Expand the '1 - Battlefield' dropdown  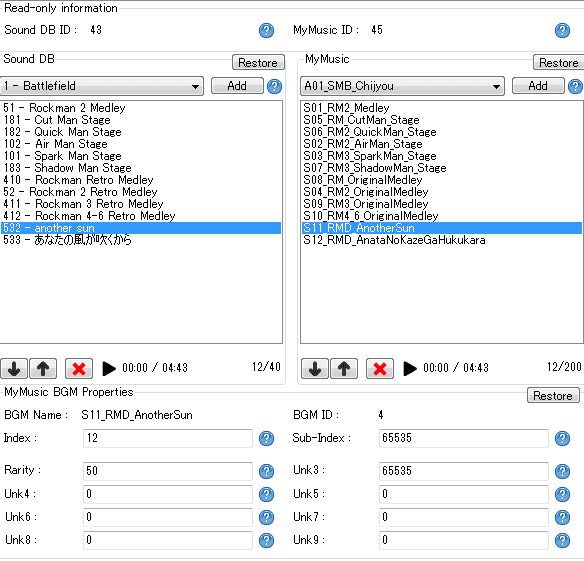(x=102, y=86)
